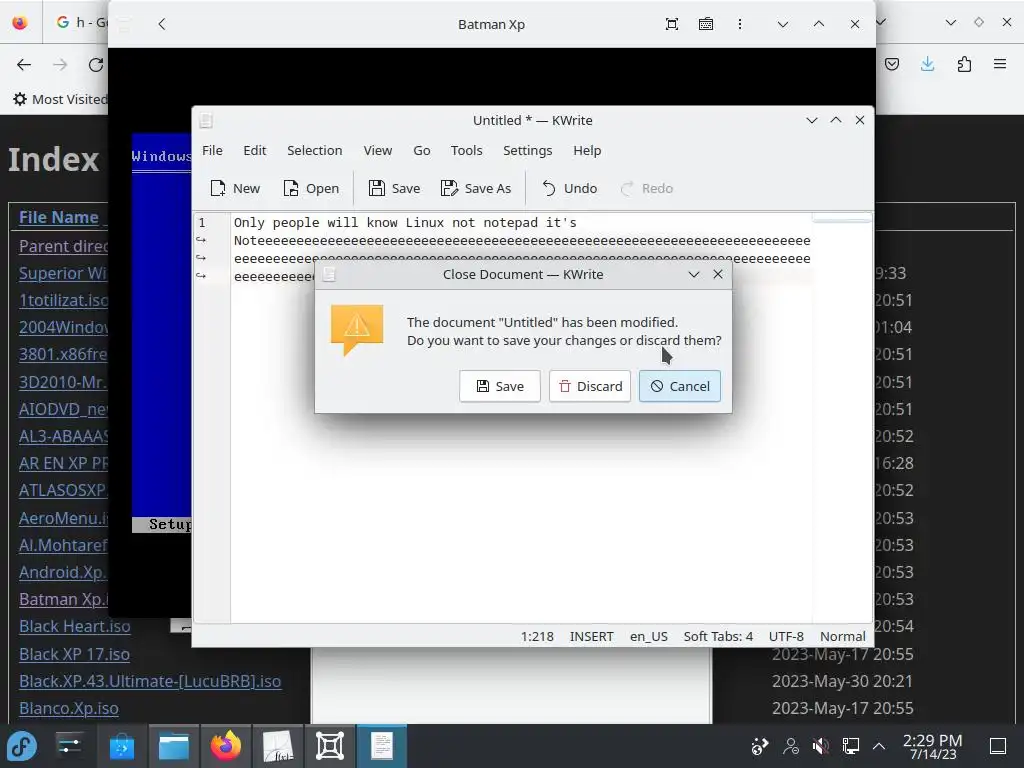Open the three-dot menu in Batman Xp window
Image resolution: width=1024 pixels, height=768 pixels.
click(739, 24)
